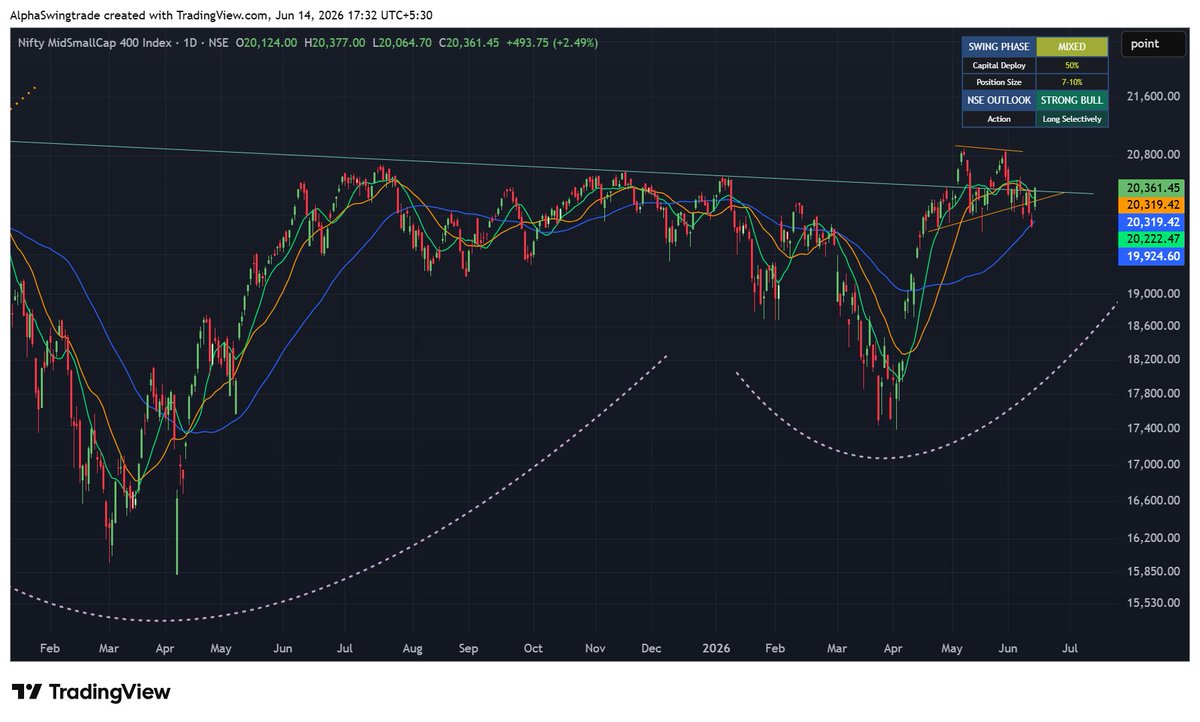Click the Oct label on the time axis
This screenshot has height=722, width=1200.
click(x=533, y=648)
